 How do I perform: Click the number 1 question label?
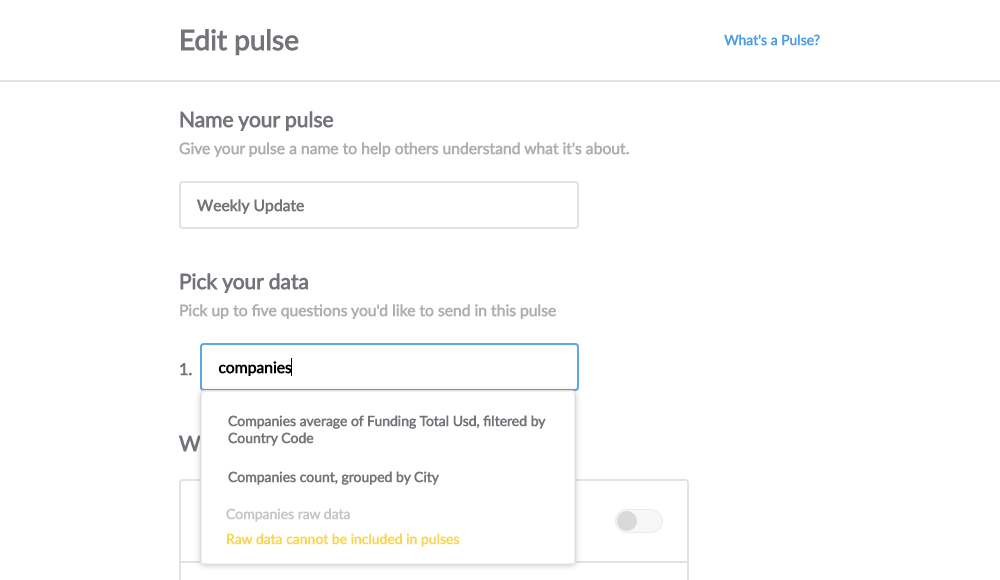pos(186,368)
